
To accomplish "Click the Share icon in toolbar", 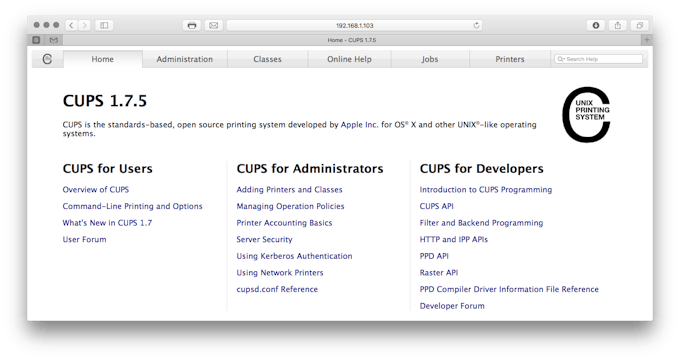I will point(618,25).
